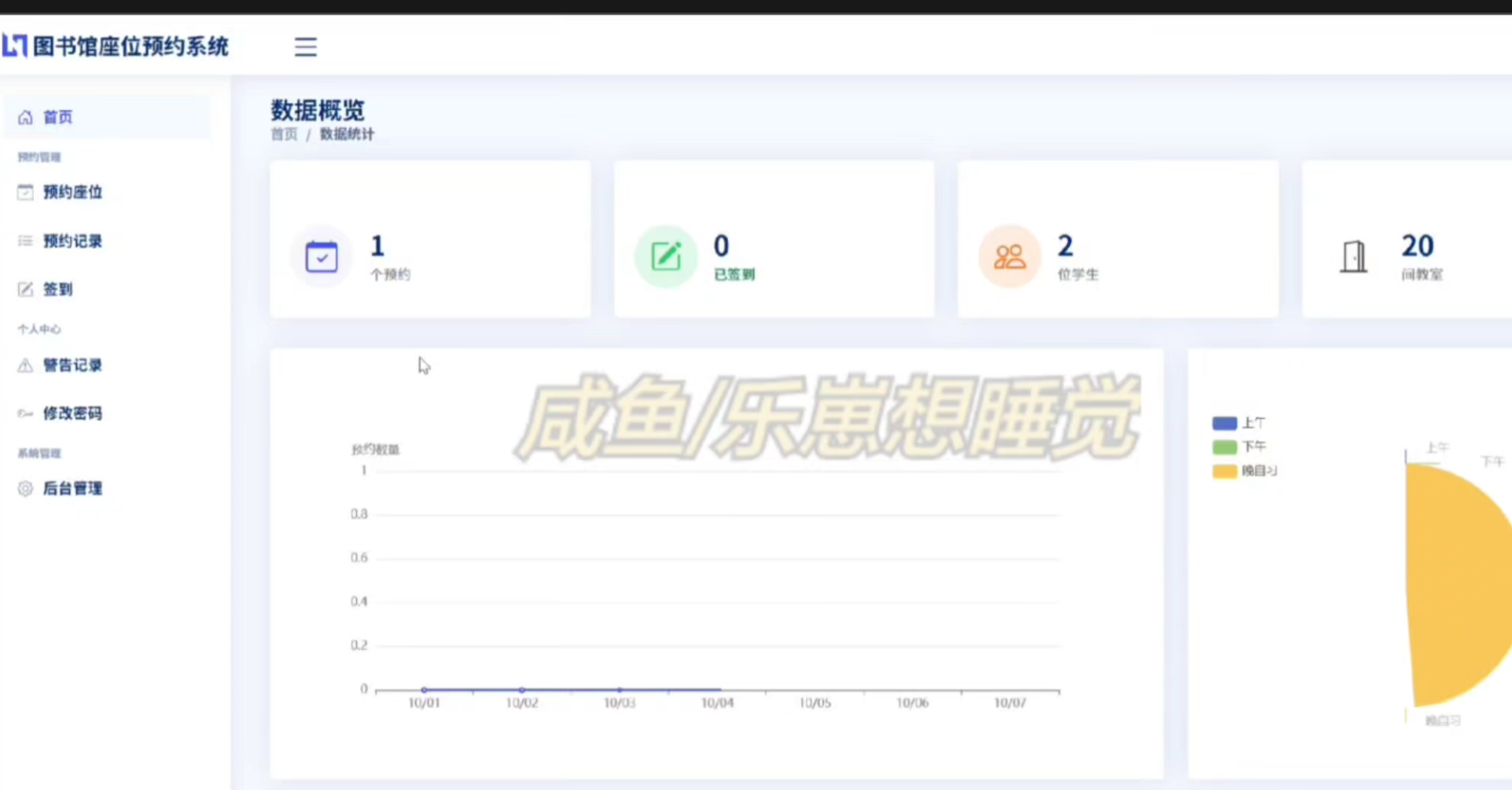Click the library system logo icon

tap(15, 46)
